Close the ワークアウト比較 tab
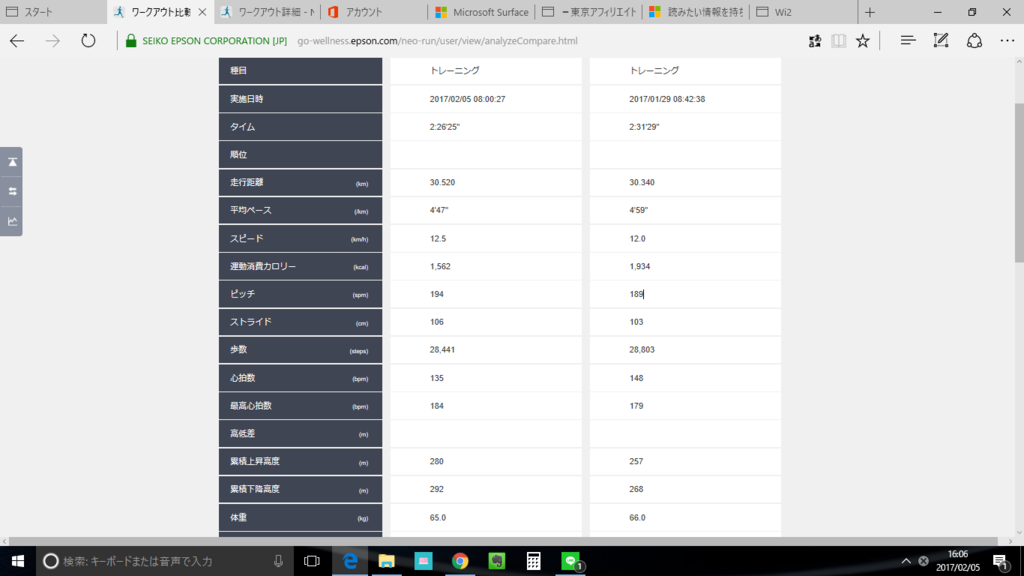 click(x=202, y=12)
